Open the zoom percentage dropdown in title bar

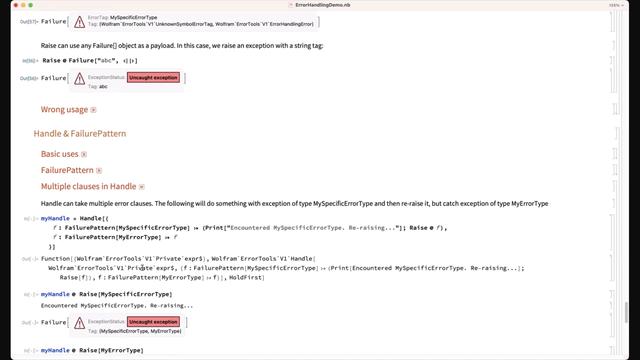point(616,5)
